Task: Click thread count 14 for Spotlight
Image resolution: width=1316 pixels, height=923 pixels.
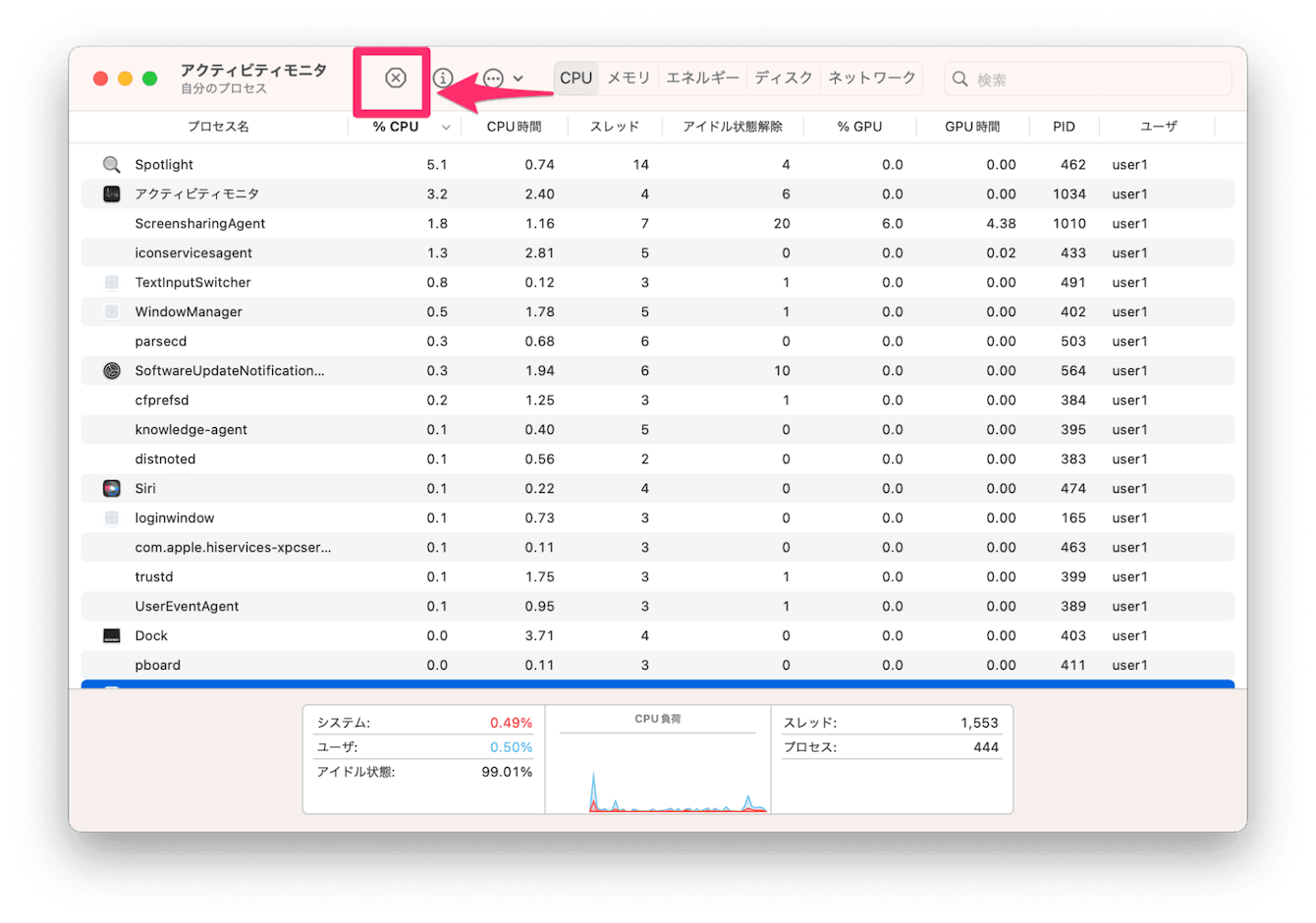Action: tap(640, 165)
